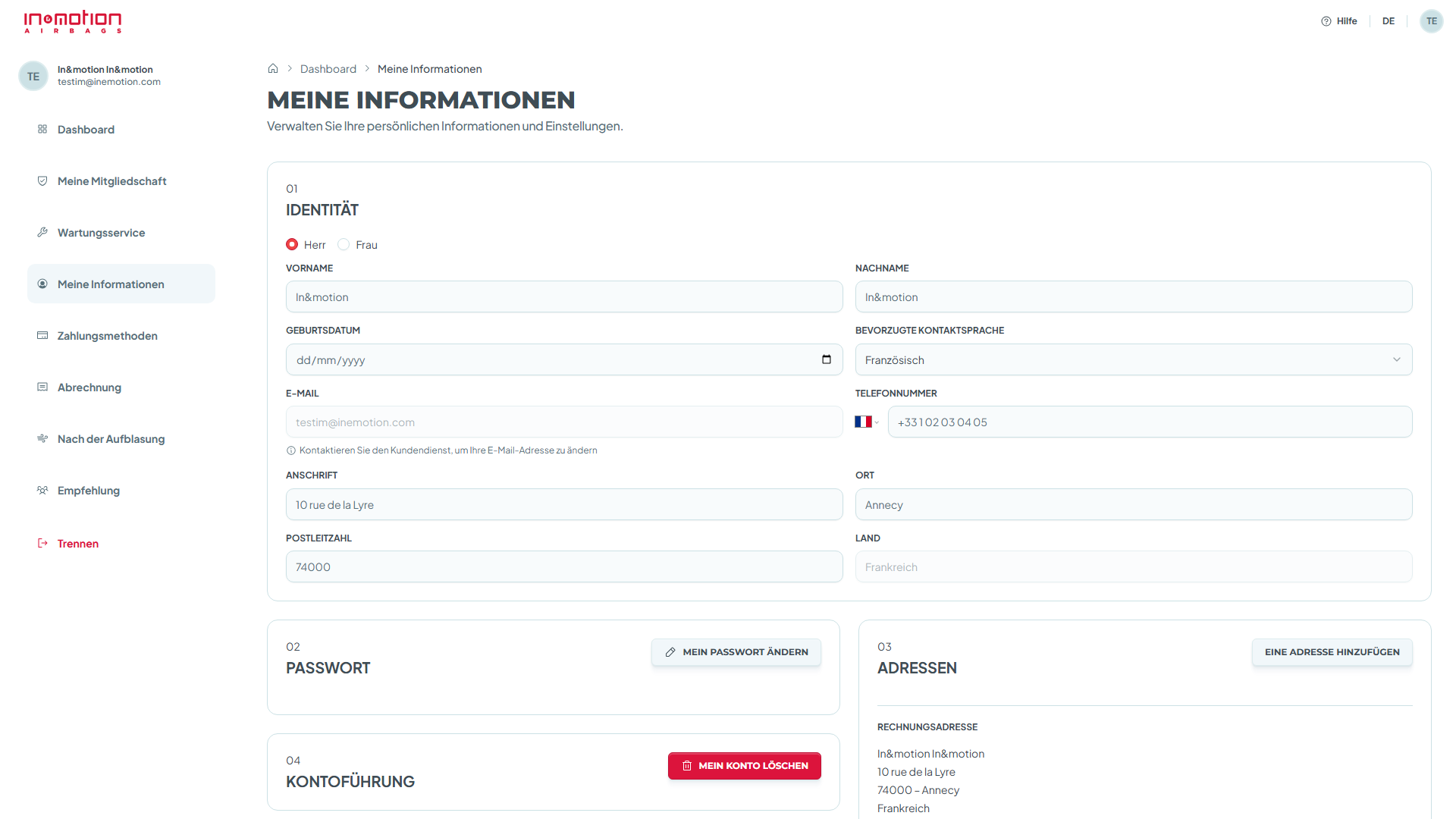The image size is (1456, 819).
Task: Click the logout icon beside Trennen
Action: point(42,543)
